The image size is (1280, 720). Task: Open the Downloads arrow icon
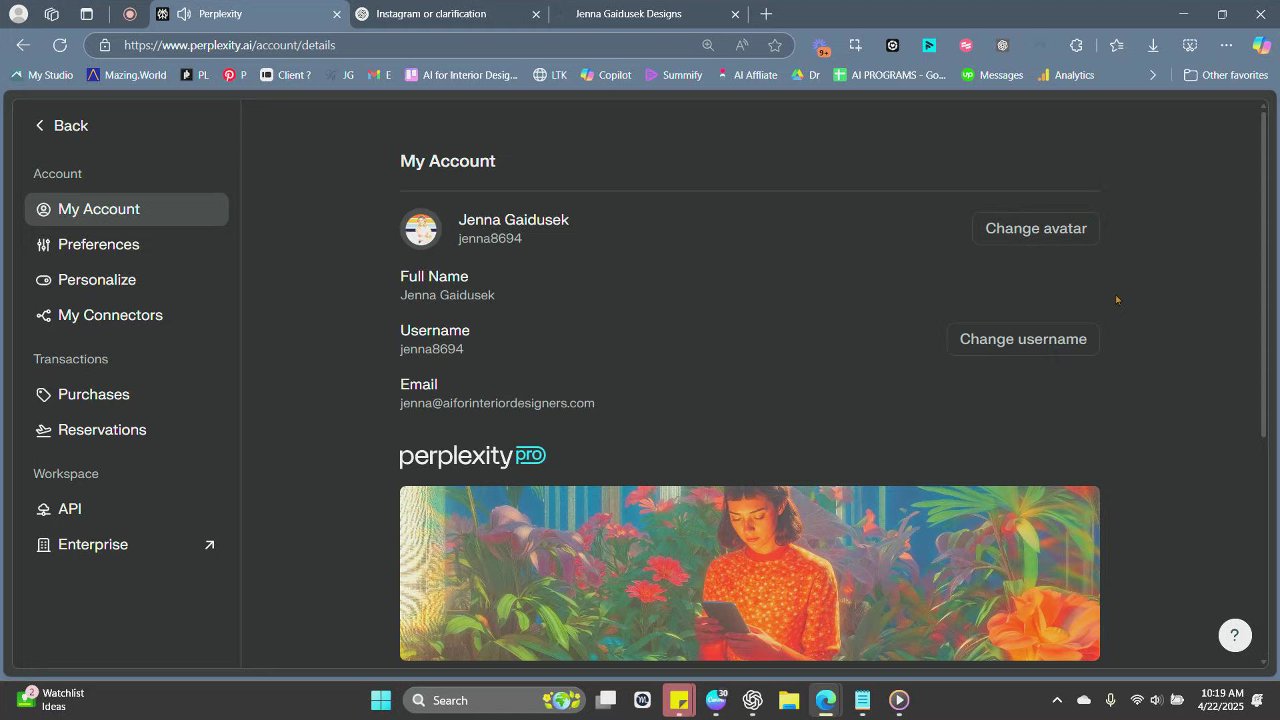[1153, 45]
